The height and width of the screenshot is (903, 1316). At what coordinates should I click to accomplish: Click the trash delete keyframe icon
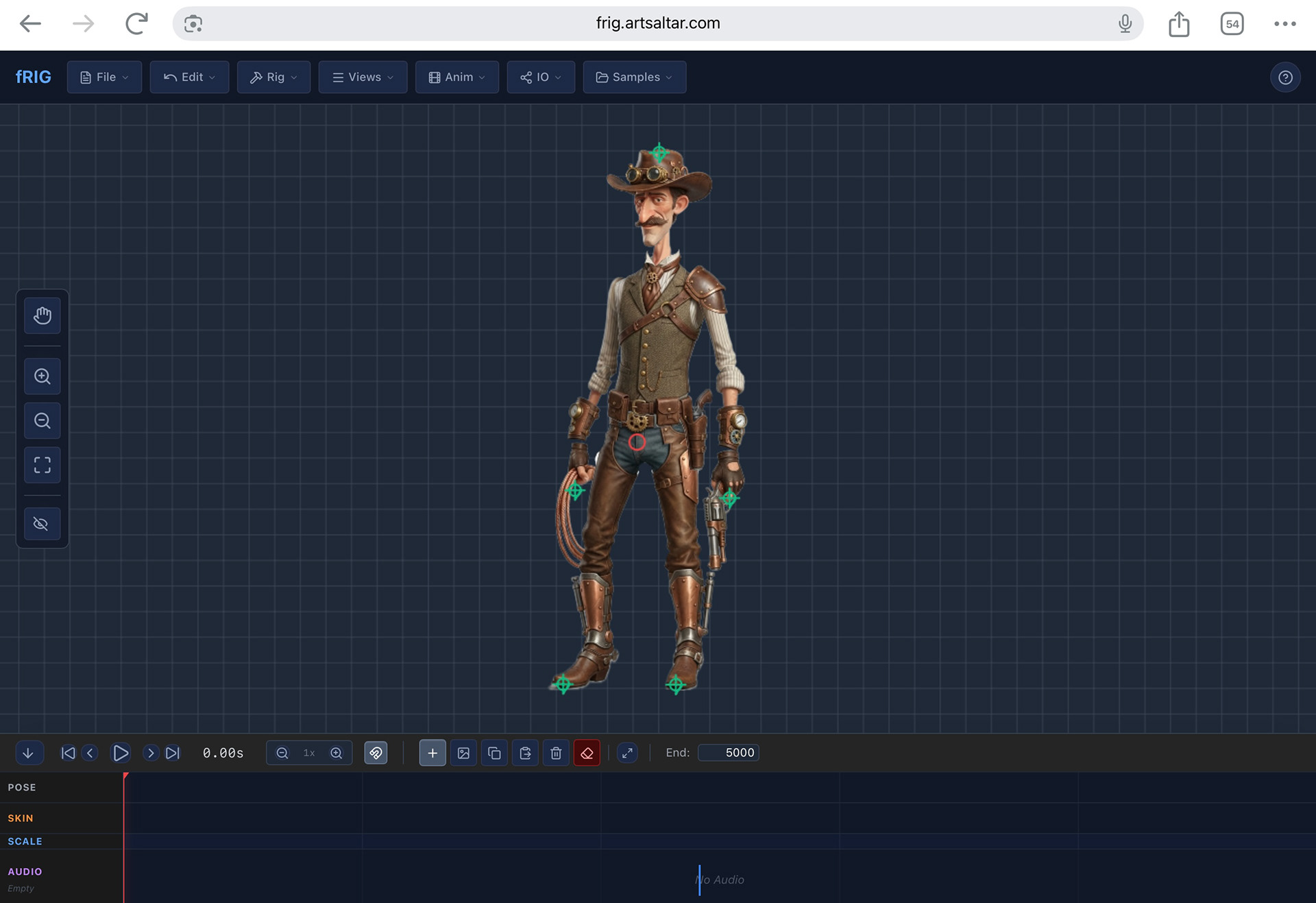point(556,753)
